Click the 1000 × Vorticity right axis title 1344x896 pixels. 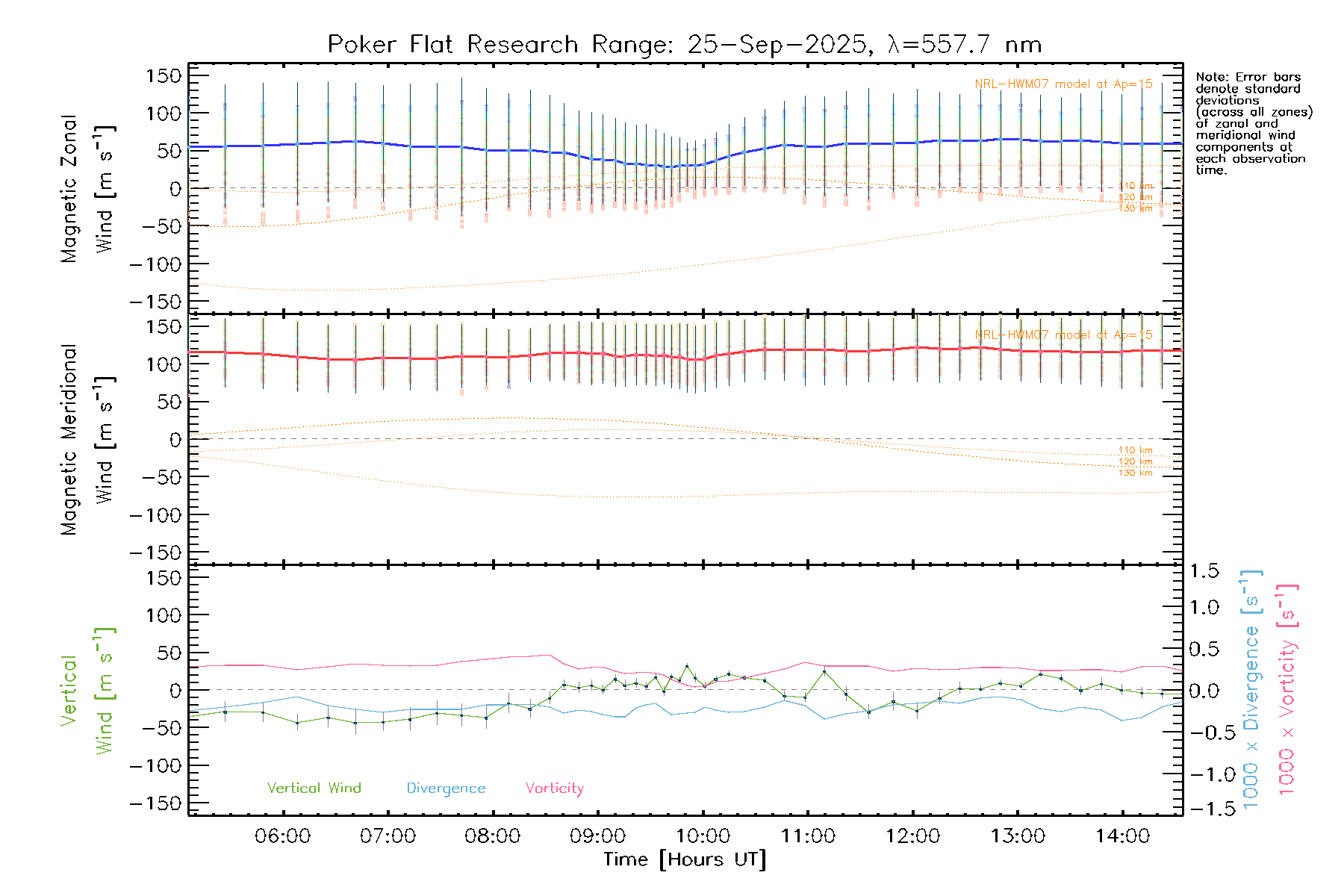tap(1287, 689)
